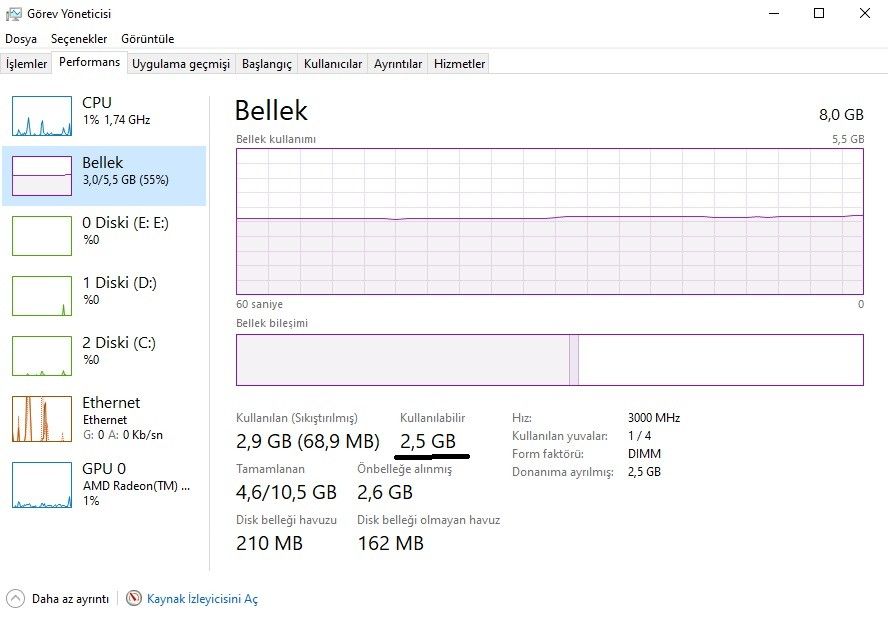Image resolution: width=888 pixels, height=622 pixels.
Task: Open the 1 Diski (D:) graph
Action: coord(42,296)
